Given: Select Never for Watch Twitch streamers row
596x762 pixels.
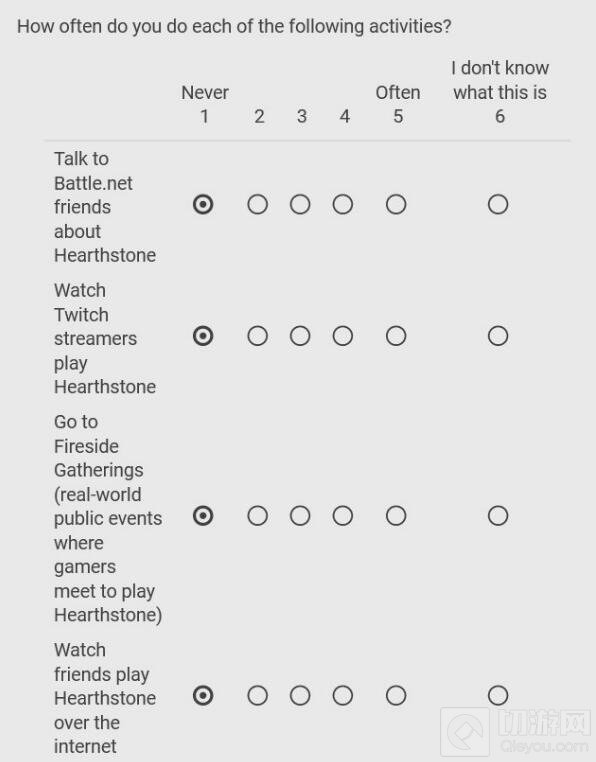Looking at the screenshot, I should coord(203,336).
